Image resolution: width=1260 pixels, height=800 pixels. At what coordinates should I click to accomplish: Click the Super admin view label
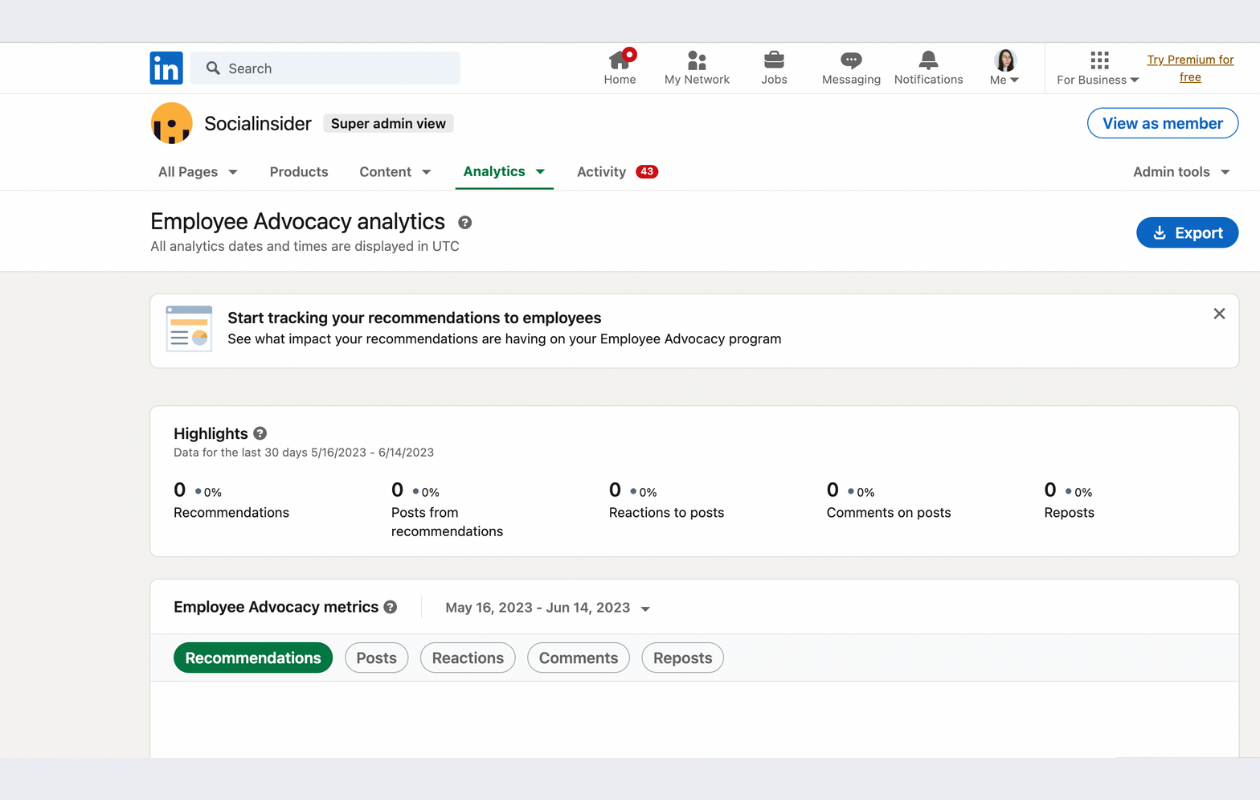(x=389, y=123)
